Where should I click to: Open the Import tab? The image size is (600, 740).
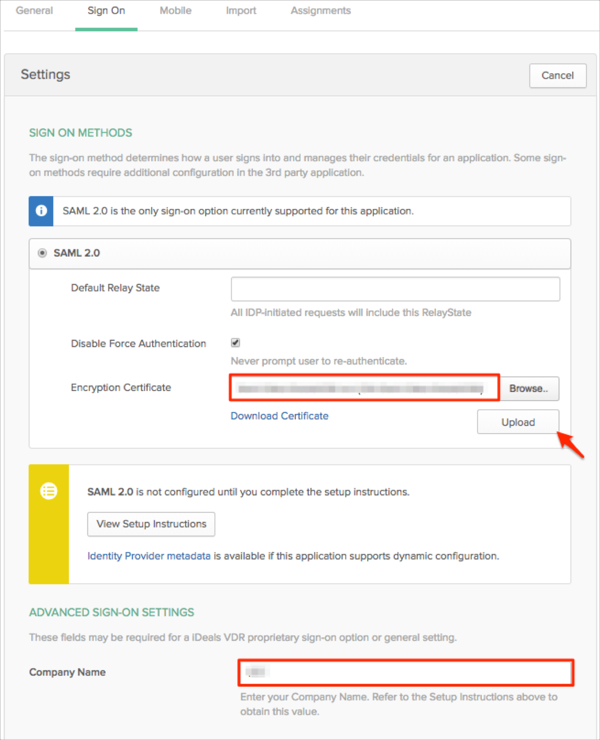click(241, 11)
